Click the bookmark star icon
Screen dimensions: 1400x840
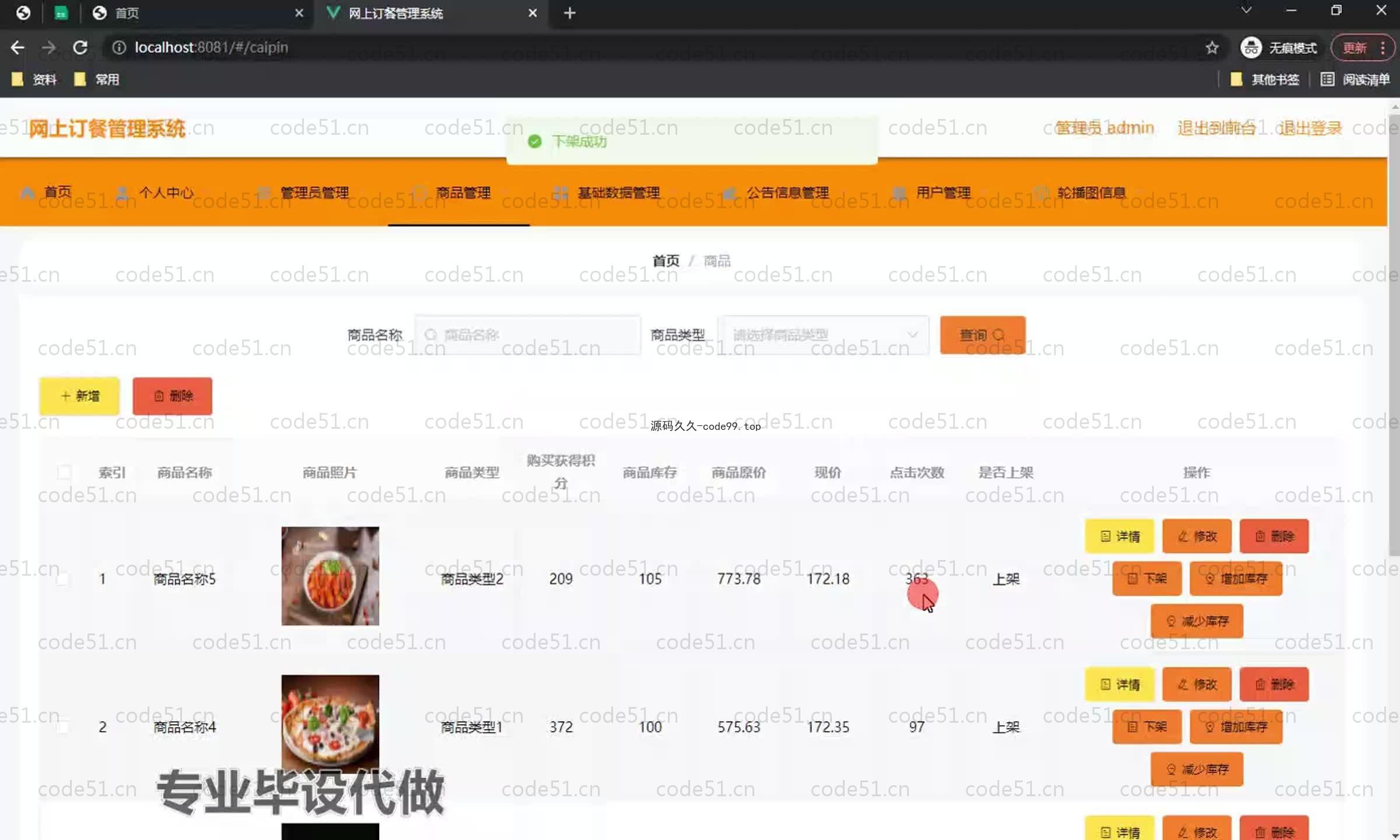coord(1212,47)
